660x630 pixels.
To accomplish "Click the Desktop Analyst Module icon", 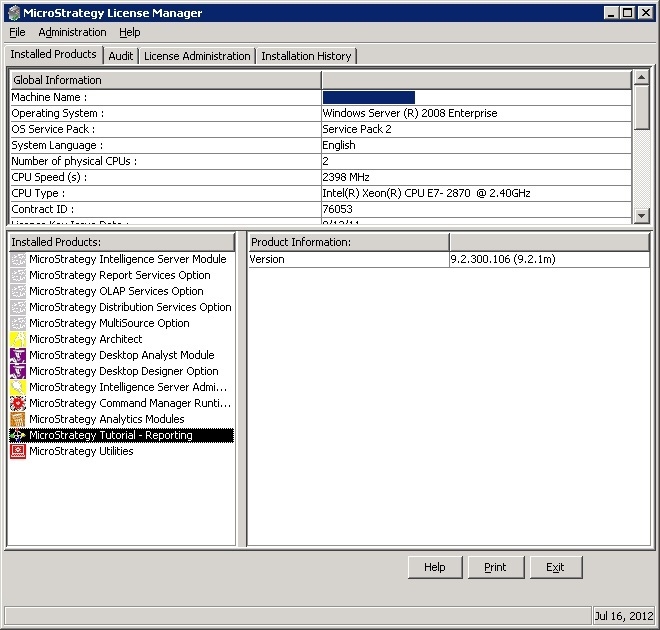I will click(18, 355).
